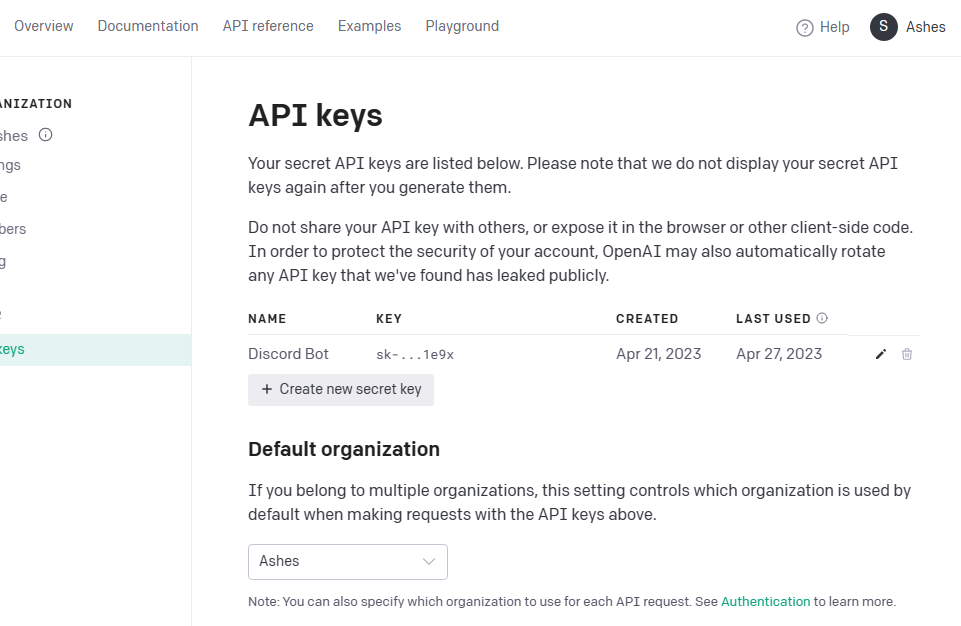Open the Billing section in the sidebar
This screenshot has width=961, height=626.
point(7,261)
